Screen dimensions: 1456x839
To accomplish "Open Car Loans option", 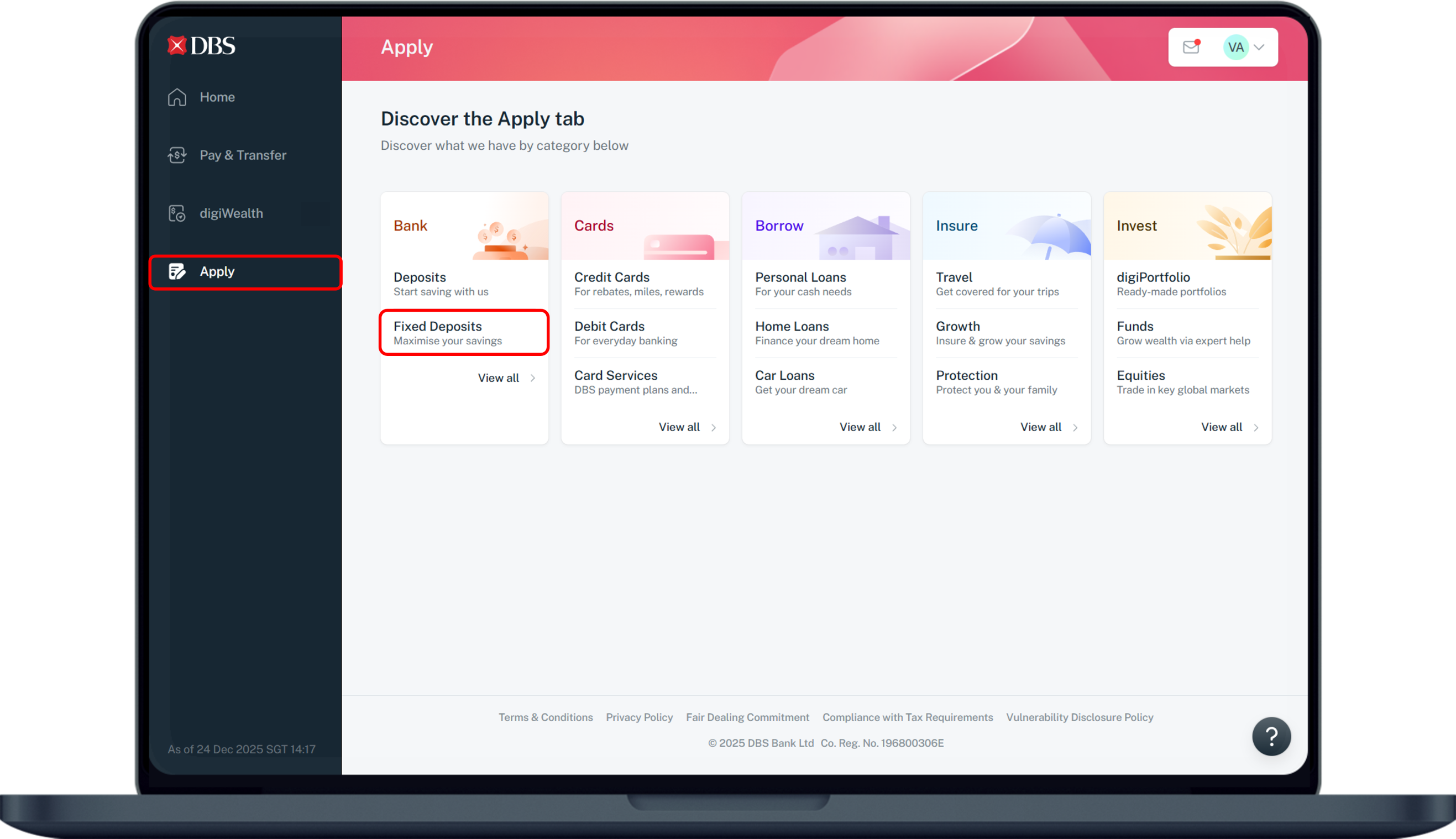I will point(826,382).
